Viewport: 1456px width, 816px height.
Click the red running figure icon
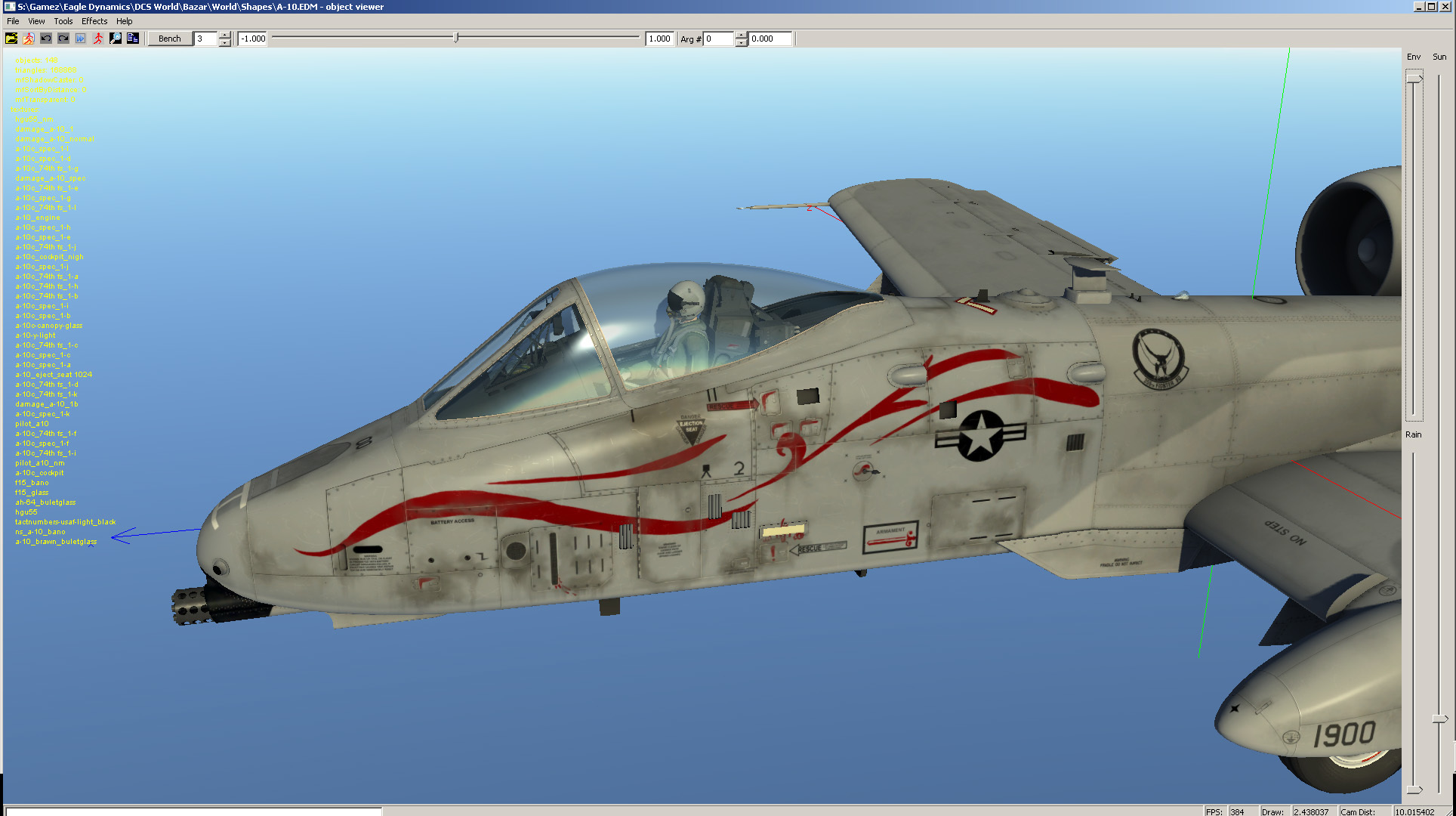click(x=98, y=39)
